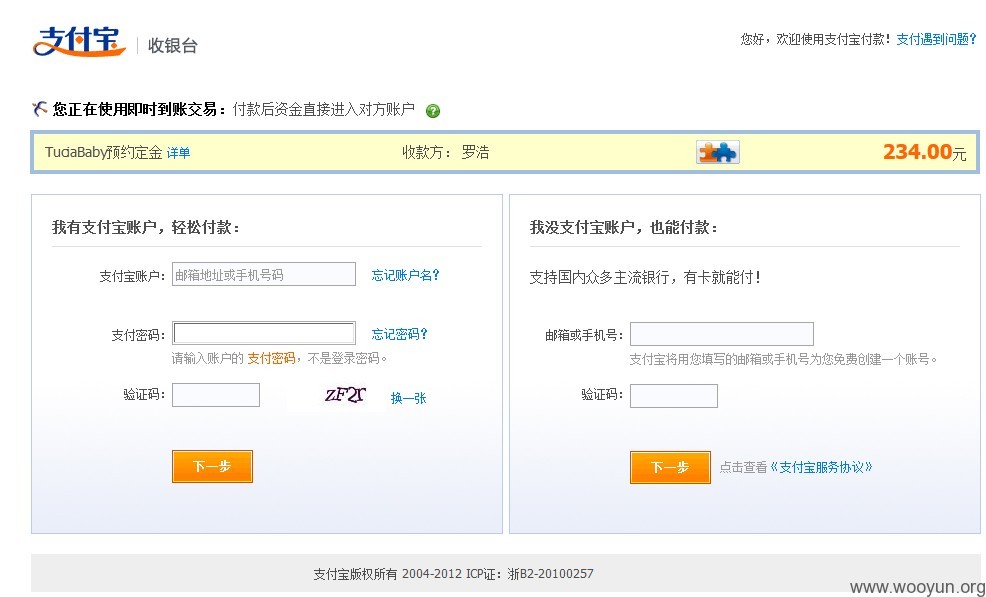The image size is (986, 597).
Task: Focus the 邮箱或手机号 input field
Action: (x=722, y=334)
